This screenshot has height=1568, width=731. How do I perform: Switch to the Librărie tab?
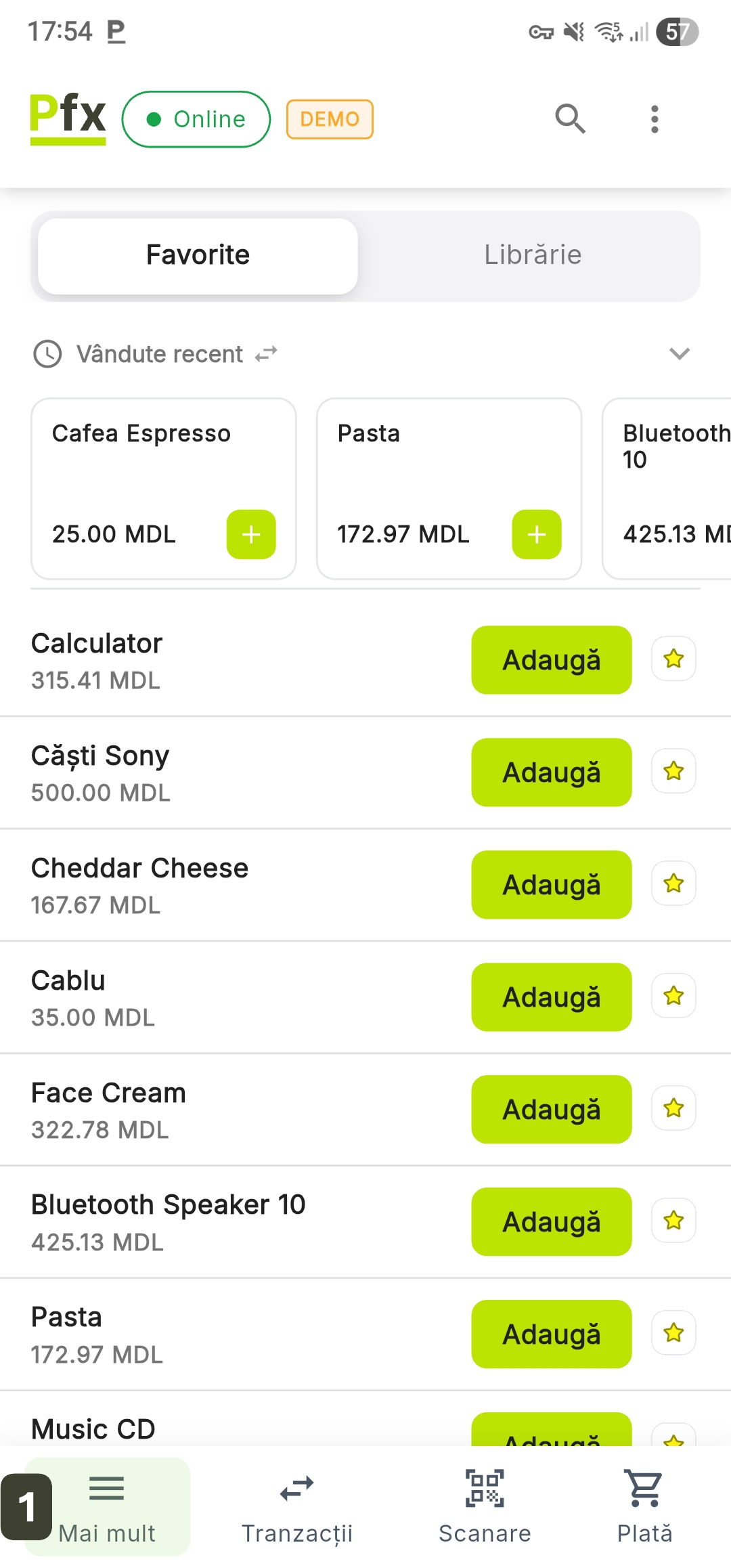point(533,255)
